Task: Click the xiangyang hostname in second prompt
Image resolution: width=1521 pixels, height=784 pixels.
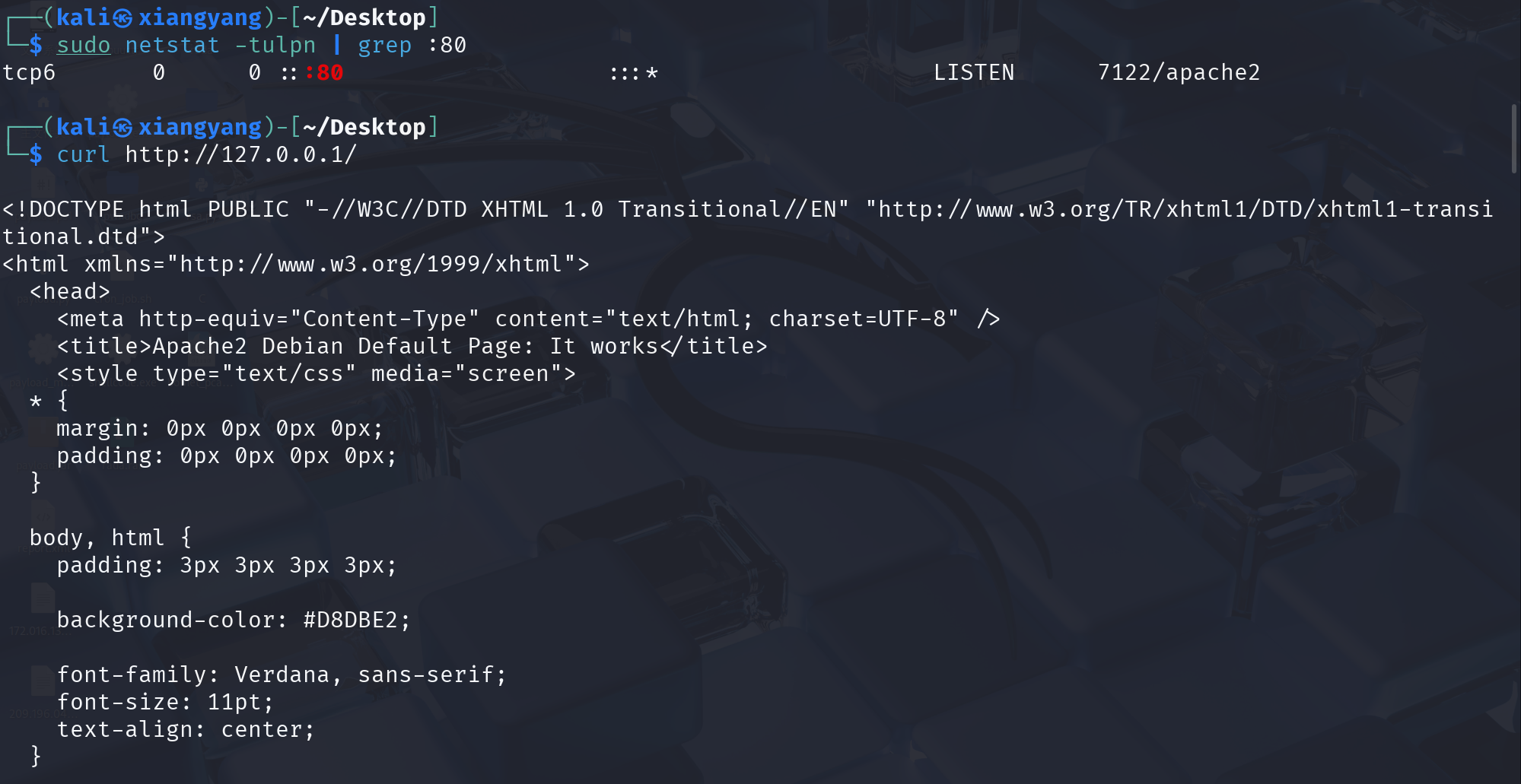Action: [200, 128]
